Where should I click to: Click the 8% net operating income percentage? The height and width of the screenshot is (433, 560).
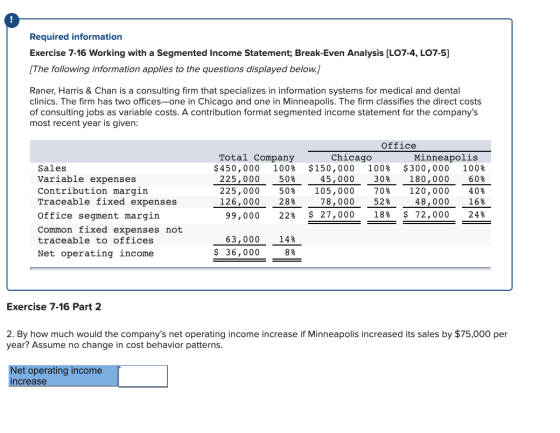[x=290, y=252]
